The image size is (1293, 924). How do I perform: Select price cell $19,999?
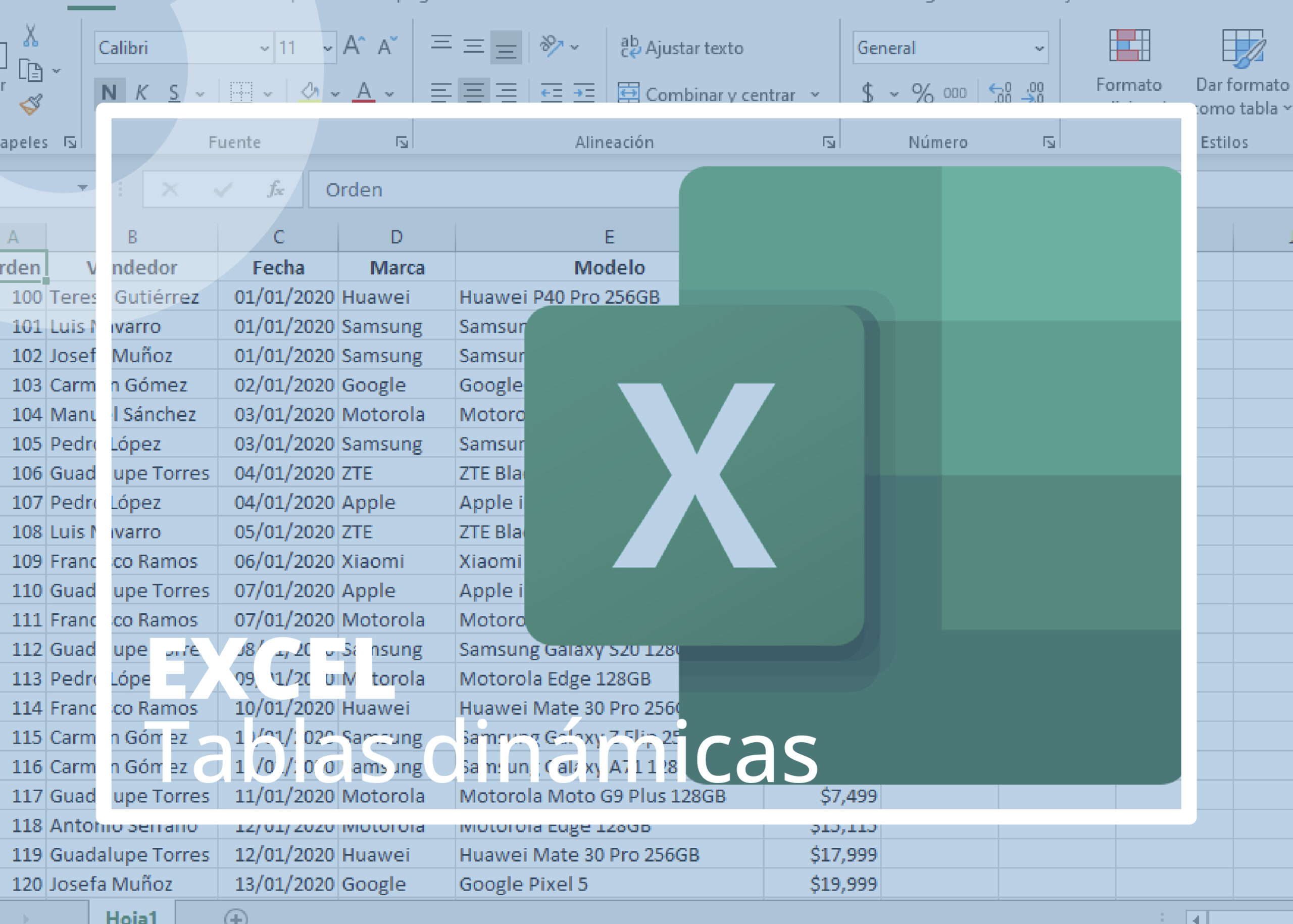pos(823,884)
